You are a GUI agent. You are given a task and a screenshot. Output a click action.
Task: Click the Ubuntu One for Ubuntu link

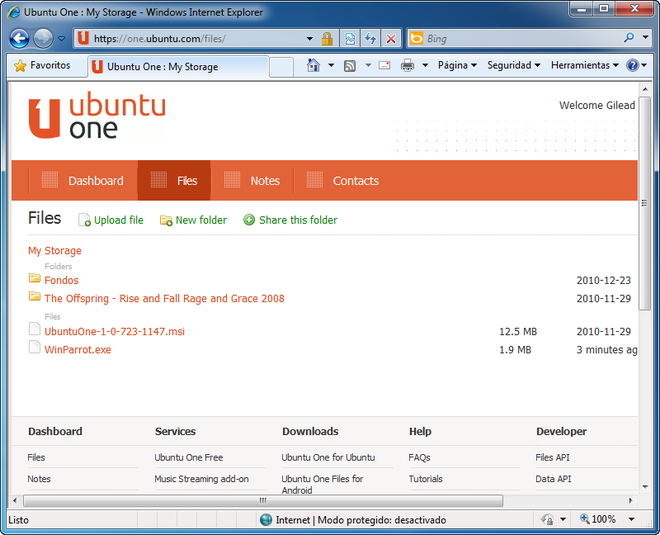(x=328, y=458)
